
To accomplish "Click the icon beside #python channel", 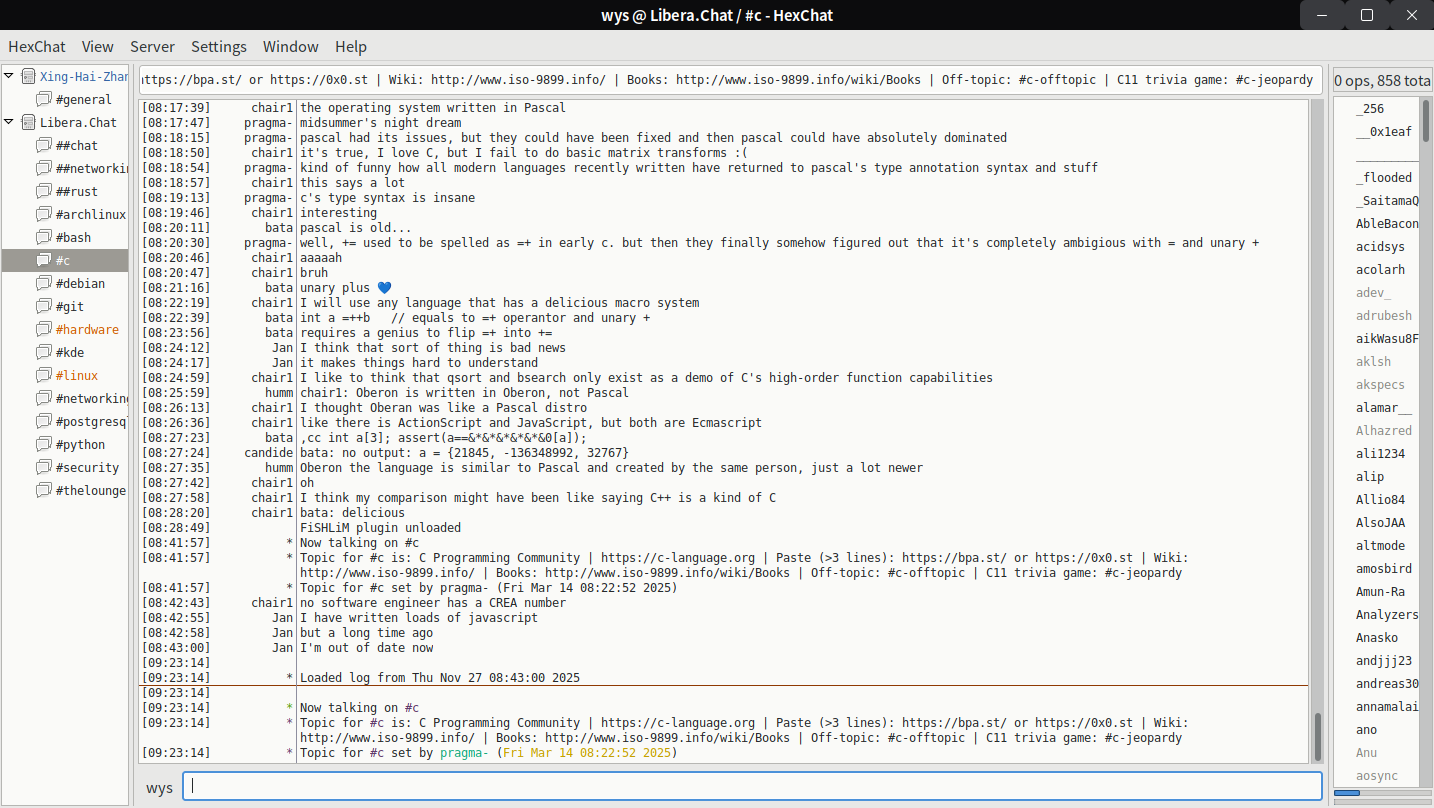I will coord(43,445).
